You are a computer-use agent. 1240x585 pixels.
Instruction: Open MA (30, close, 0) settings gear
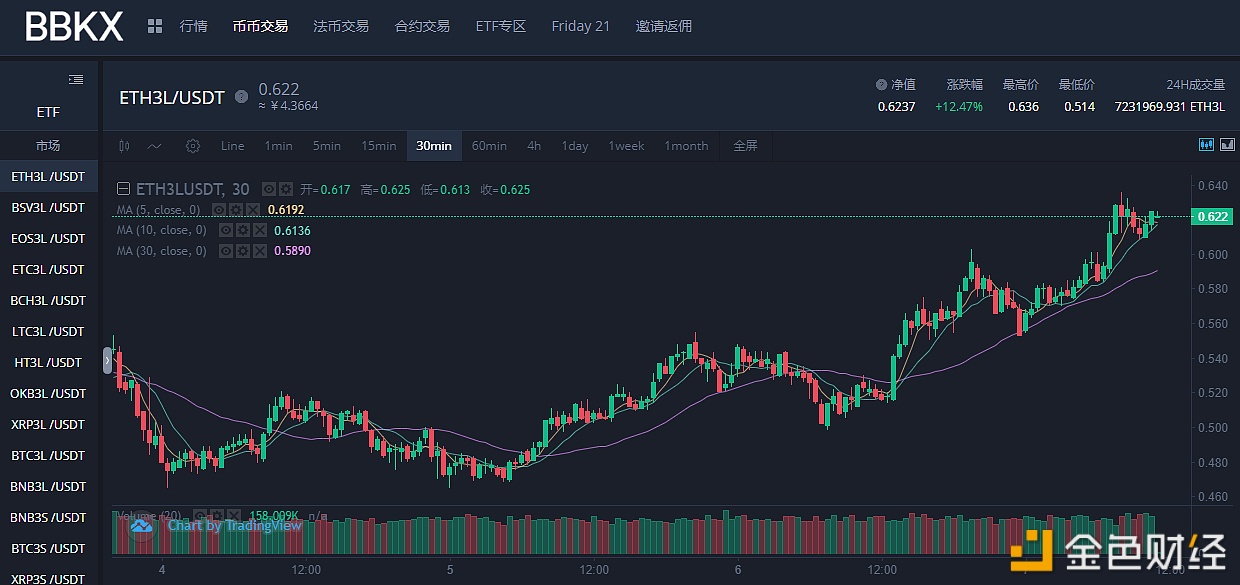coord(243,251)
